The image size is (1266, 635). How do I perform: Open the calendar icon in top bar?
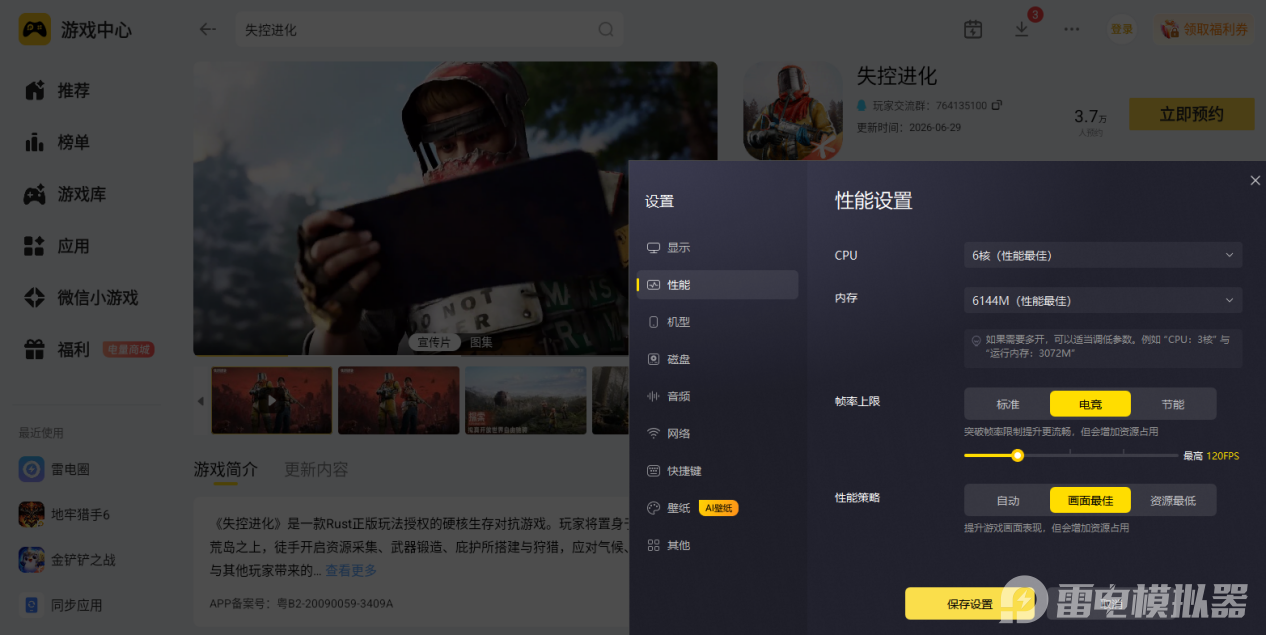pos(973,29)
